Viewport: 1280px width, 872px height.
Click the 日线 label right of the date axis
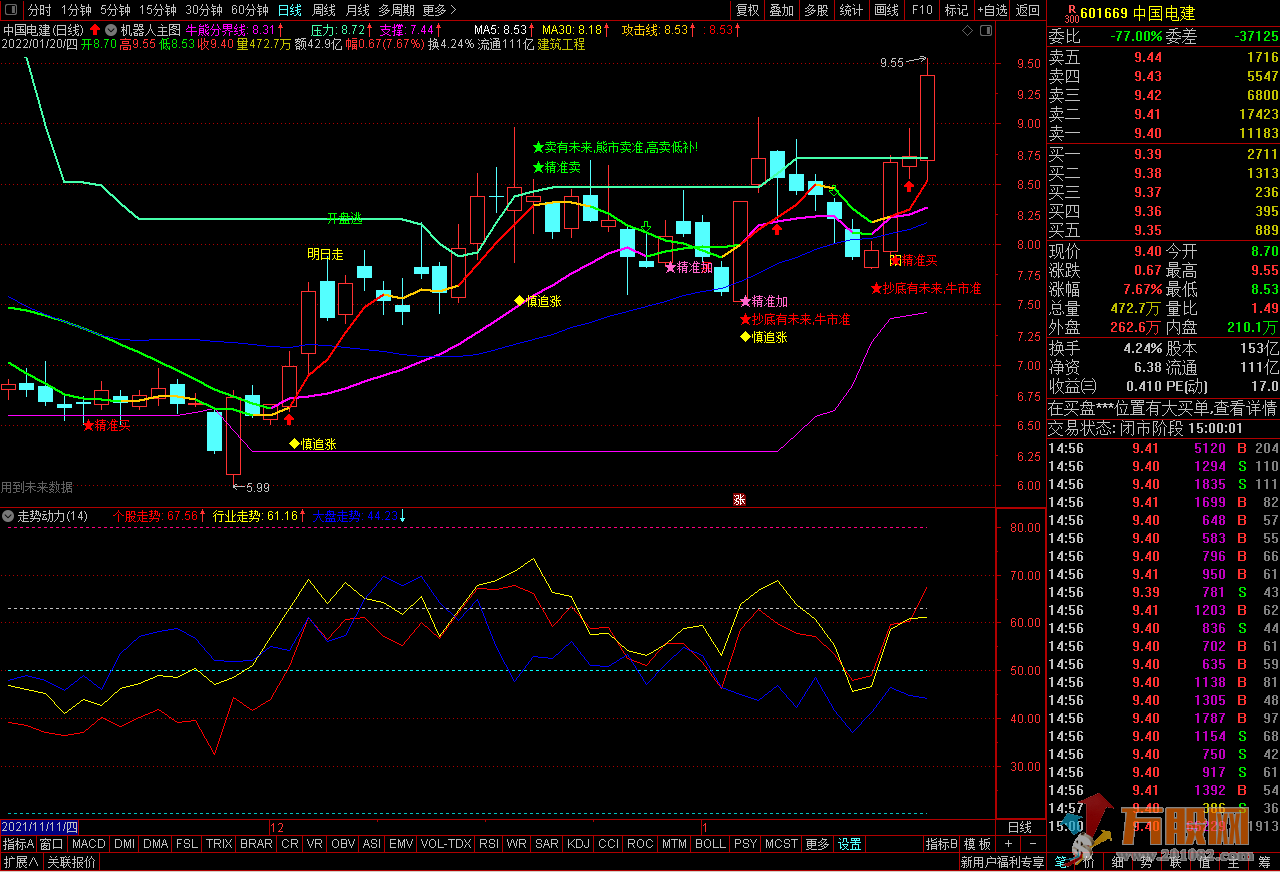(x=1019, y=827)
